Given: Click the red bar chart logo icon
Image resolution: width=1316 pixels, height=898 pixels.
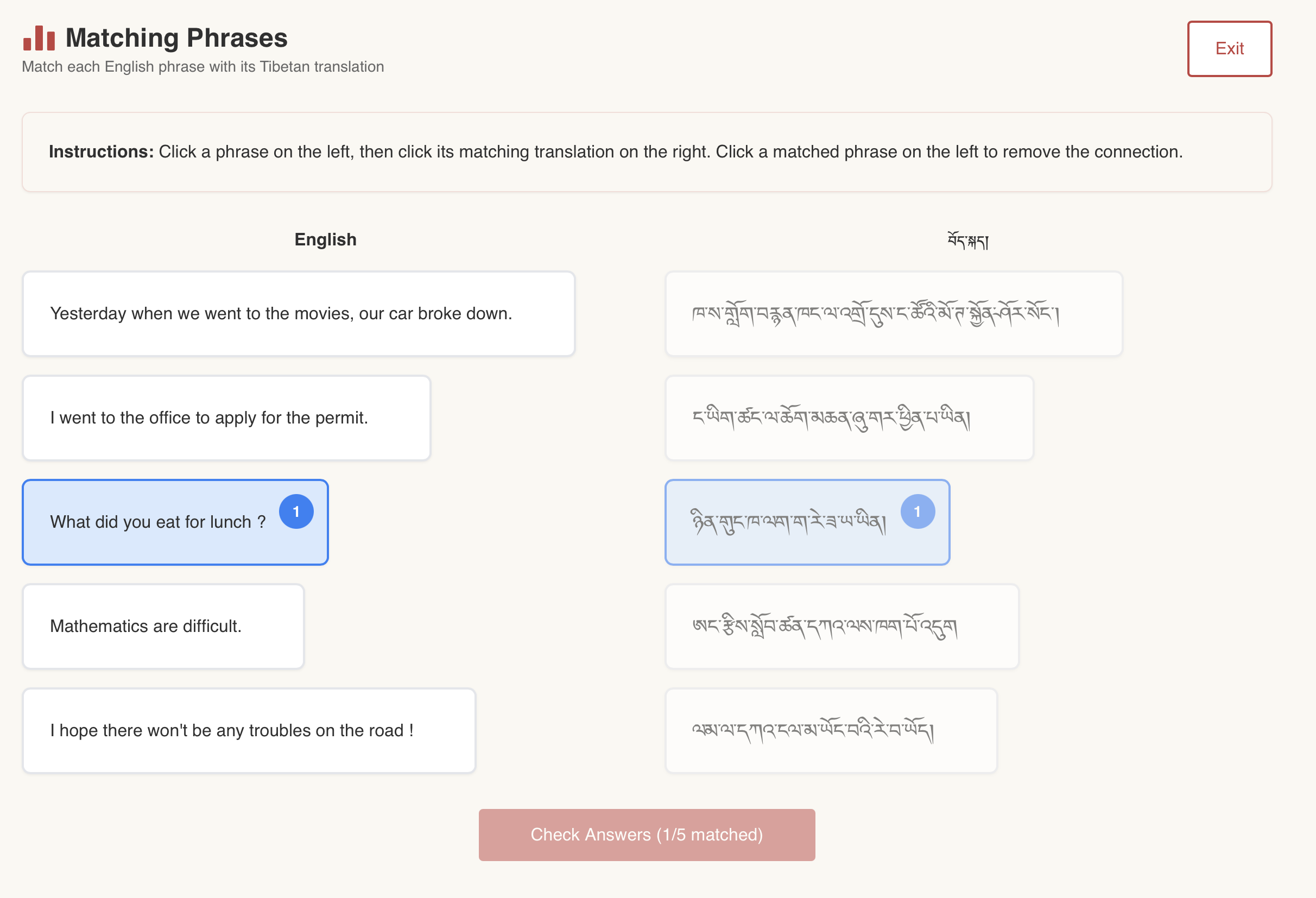Looking at the screenshot, I should click(39, 39).
